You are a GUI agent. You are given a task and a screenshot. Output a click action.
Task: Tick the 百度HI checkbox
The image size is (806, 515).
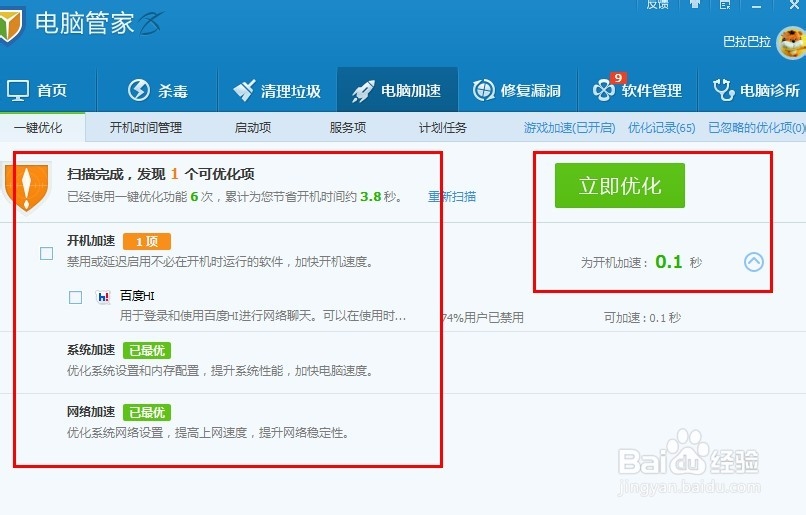pyautogui.click(x=76, y=297)
